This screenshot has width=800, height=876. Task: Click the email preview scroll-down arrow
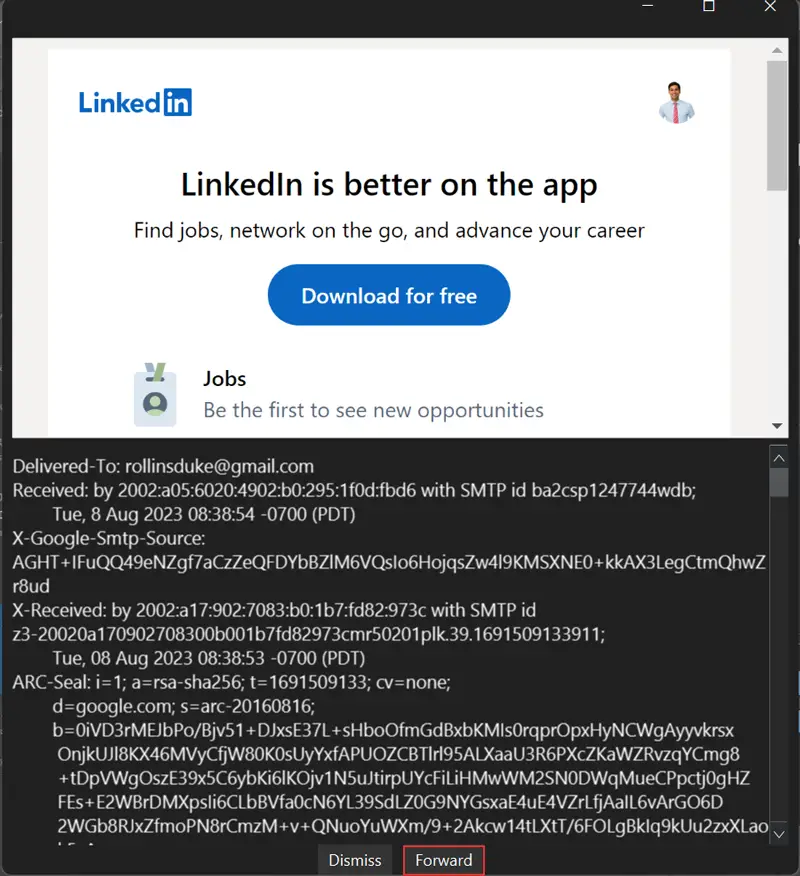pyautogui.click(x=777, y=425)
